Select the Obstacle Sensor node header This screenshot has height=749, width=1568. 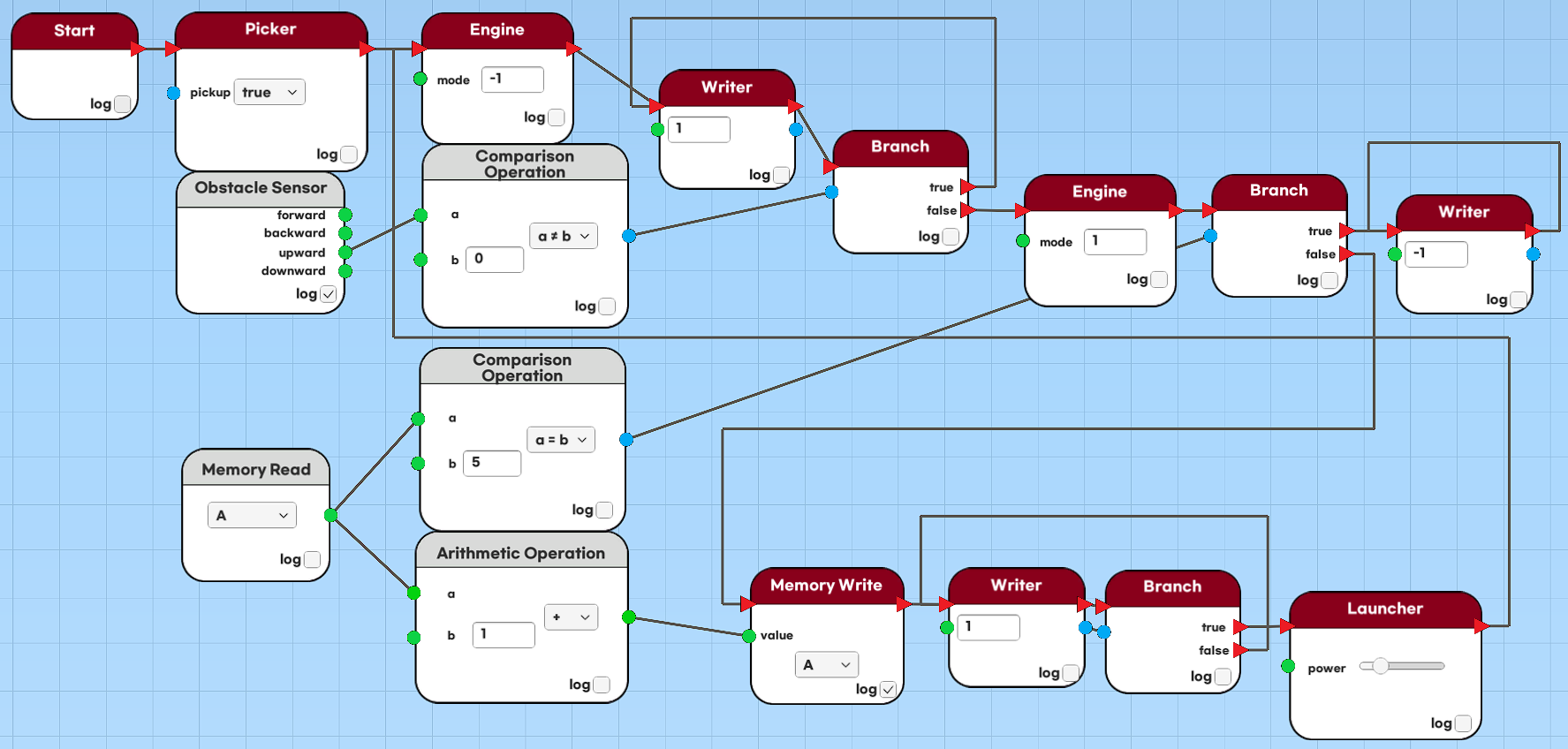coord(261,189)
